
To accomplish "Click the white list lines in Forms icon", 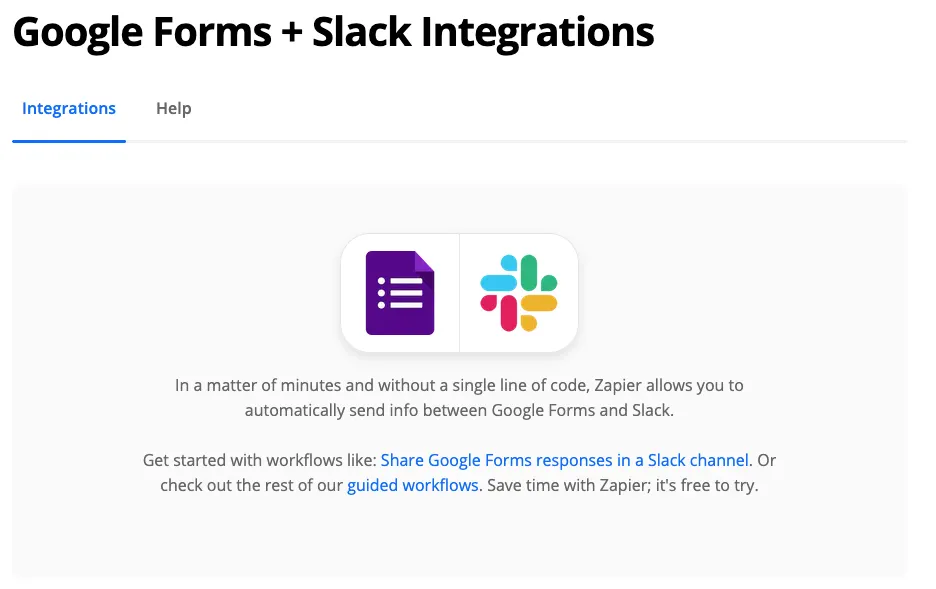I will 400,293.
